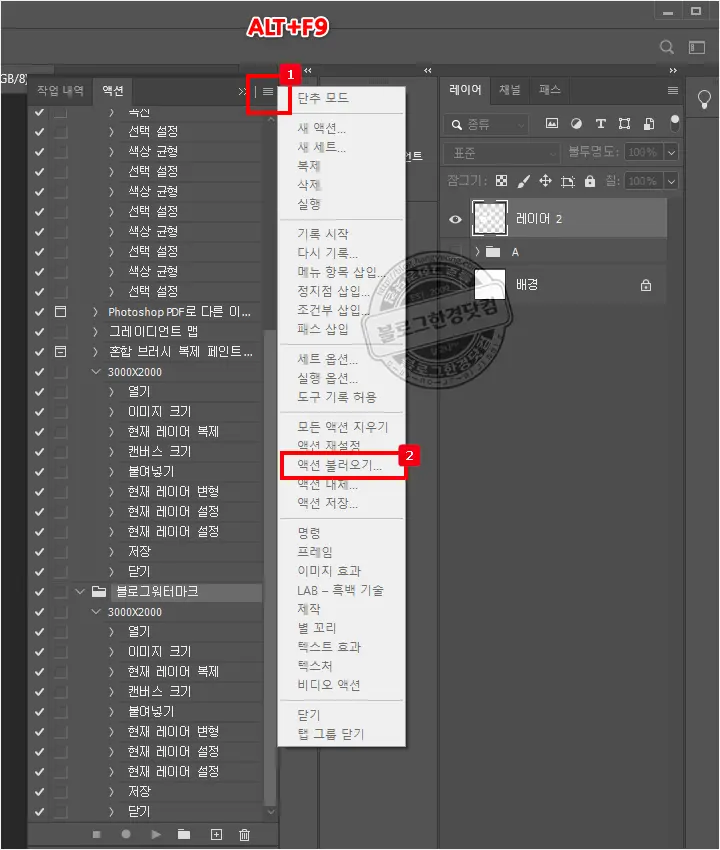
Task: Uncheck the 그레이디언트 맵 action checkmark
Action: (40, 332)
